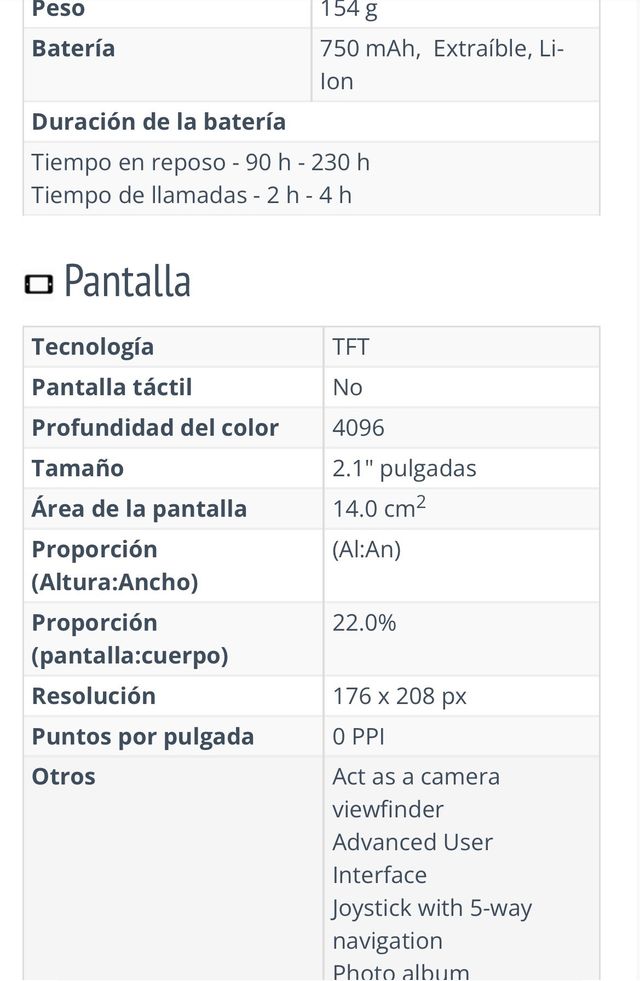Select the Tiempo en reposo line
Screen dimensions: 640x981
coord(201,162)
